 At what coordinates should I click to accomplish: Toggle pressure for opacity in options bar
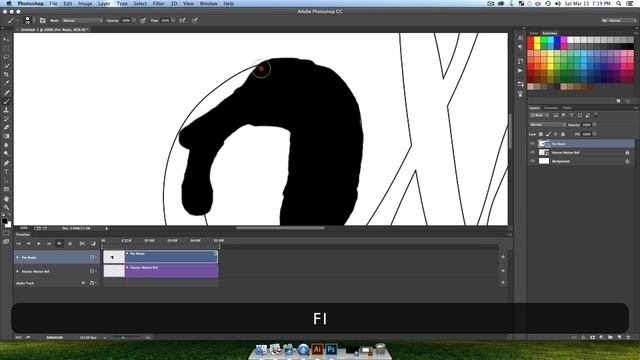tap(143, 20)
